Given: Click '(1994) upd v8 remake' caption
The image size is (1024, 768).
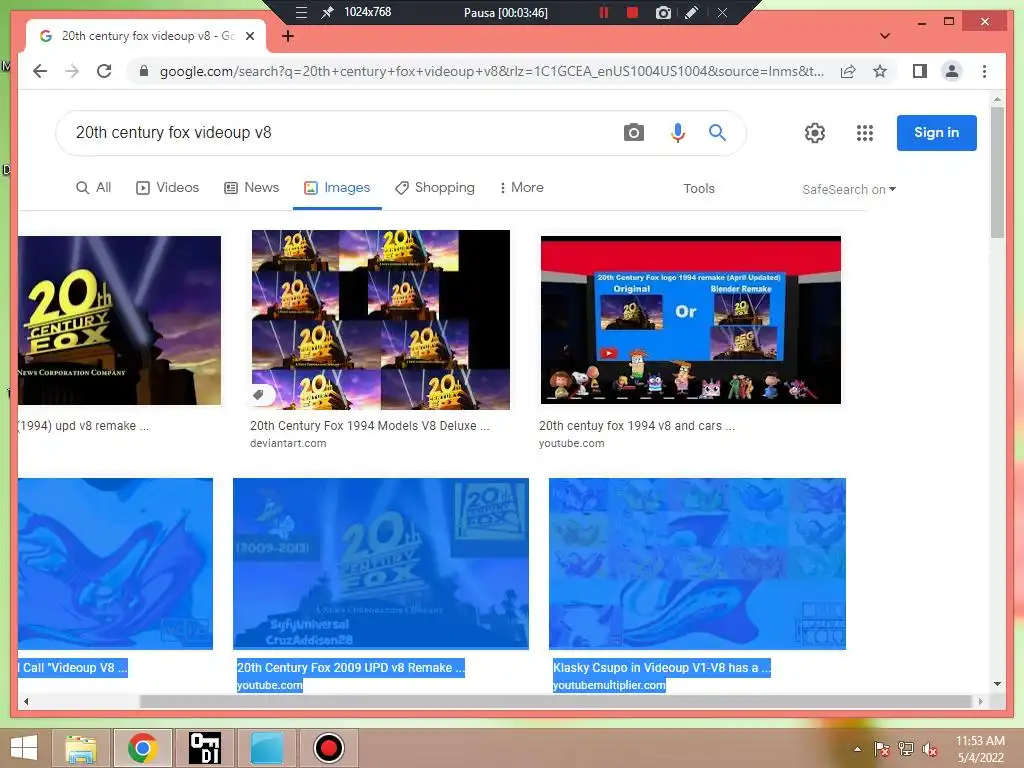Looking at the screenshot, I should [x=84, y=426].
